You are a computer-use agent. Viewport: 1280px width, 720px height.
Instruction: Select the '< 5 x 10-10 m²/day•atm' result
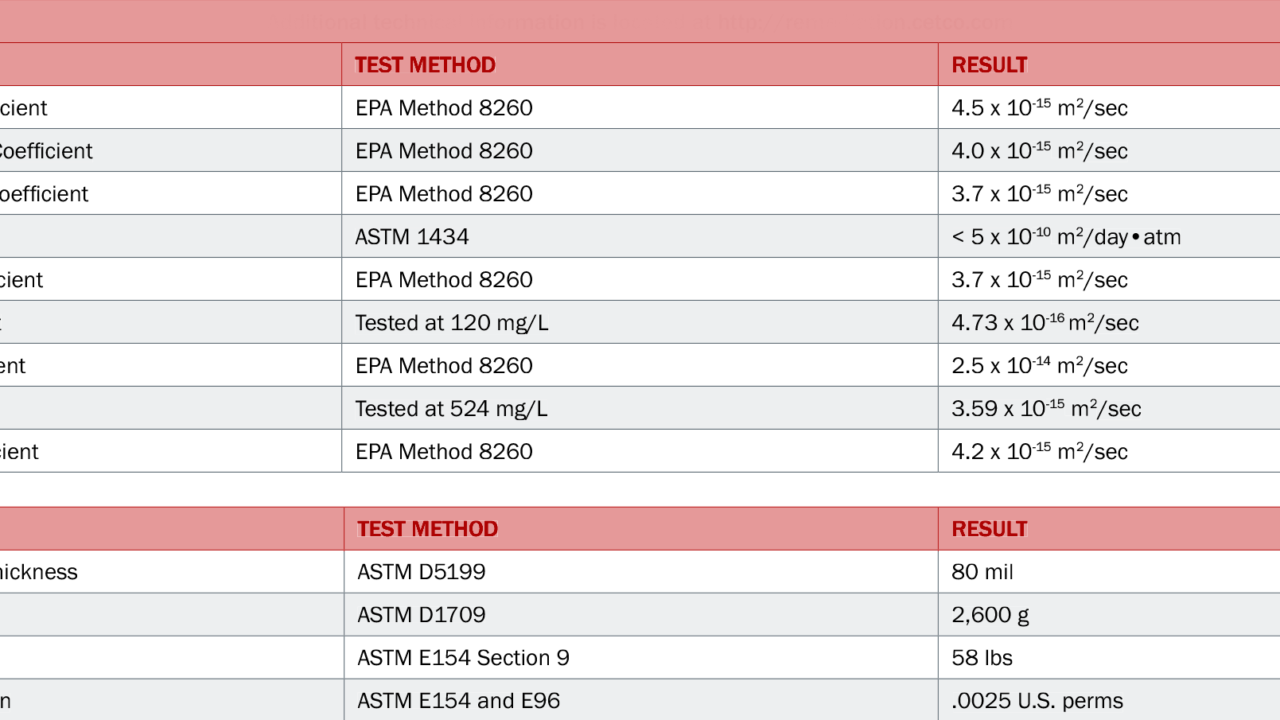1066,237
